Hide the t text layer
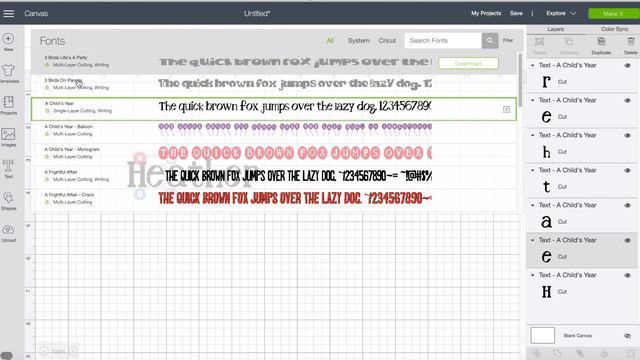The image size is (640, 360). coord(627,170)
